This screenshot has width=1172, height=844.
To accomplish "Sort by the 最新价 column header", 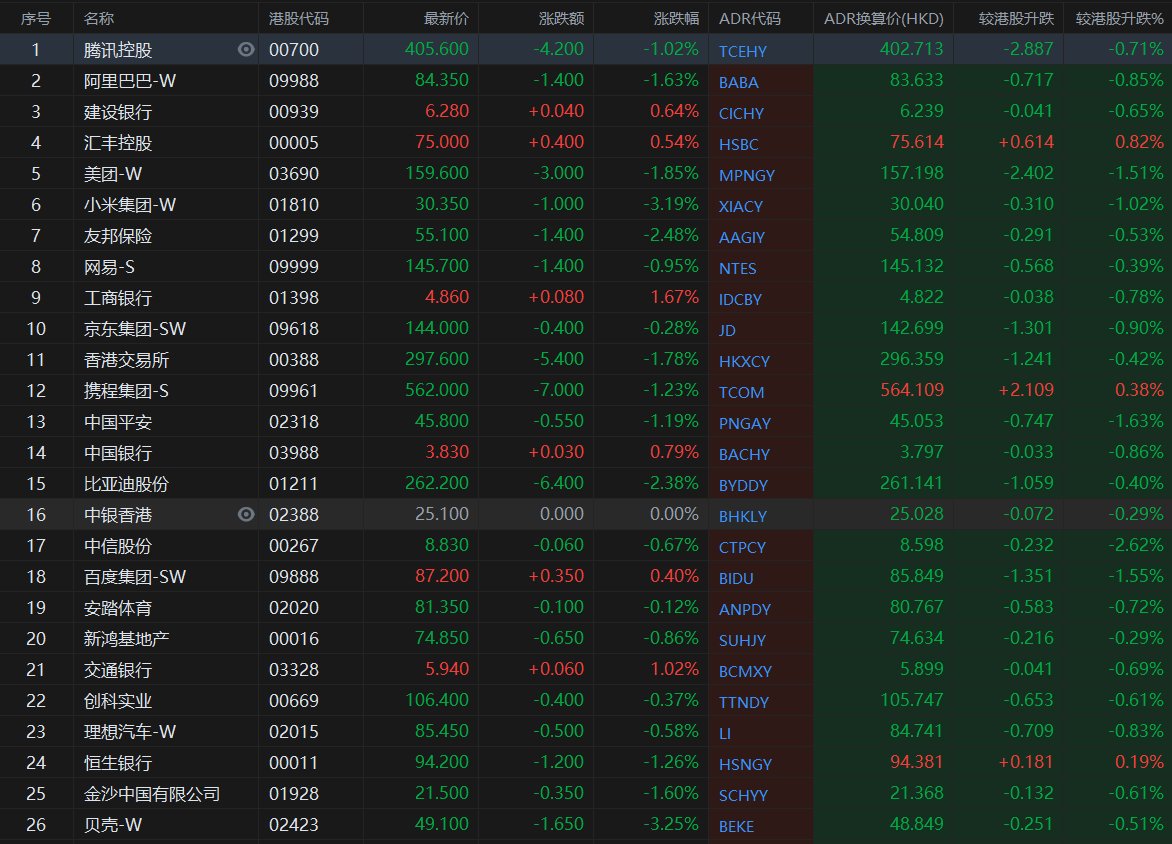I will [446, 18].
